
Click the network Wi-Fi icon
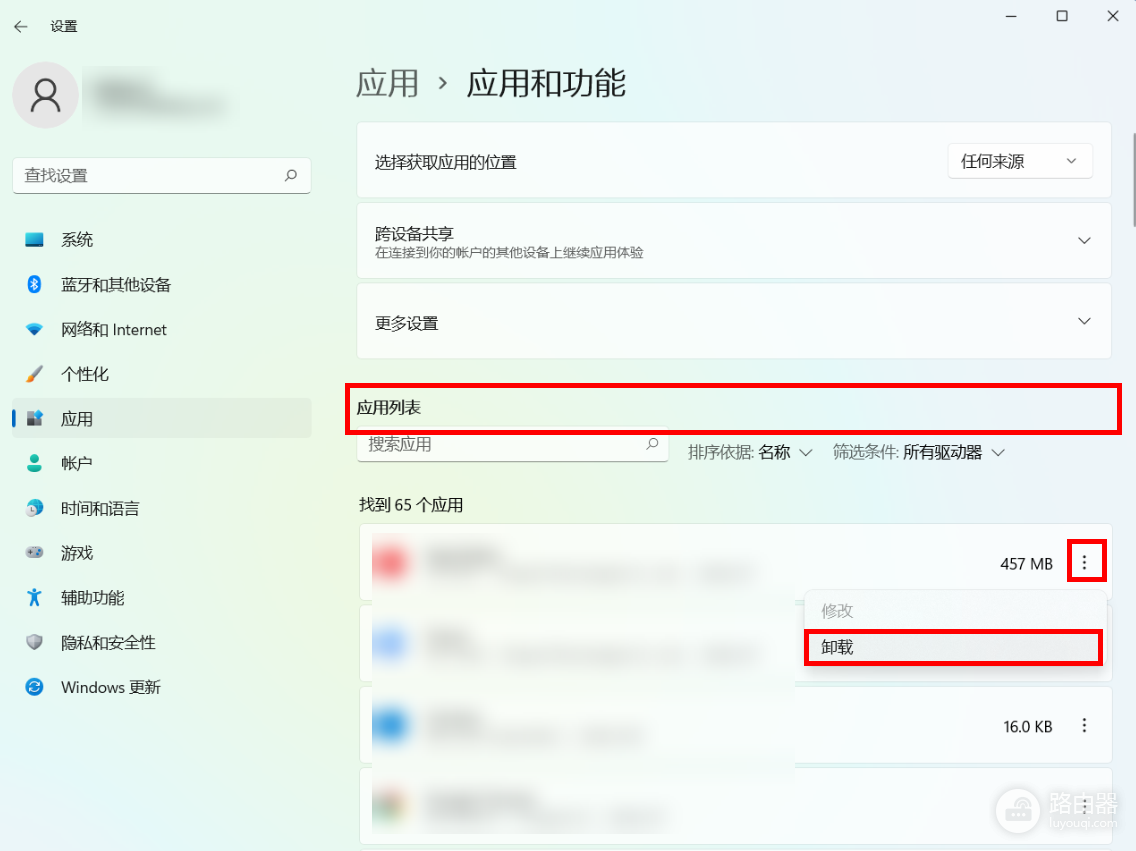[x=34, y=330]
